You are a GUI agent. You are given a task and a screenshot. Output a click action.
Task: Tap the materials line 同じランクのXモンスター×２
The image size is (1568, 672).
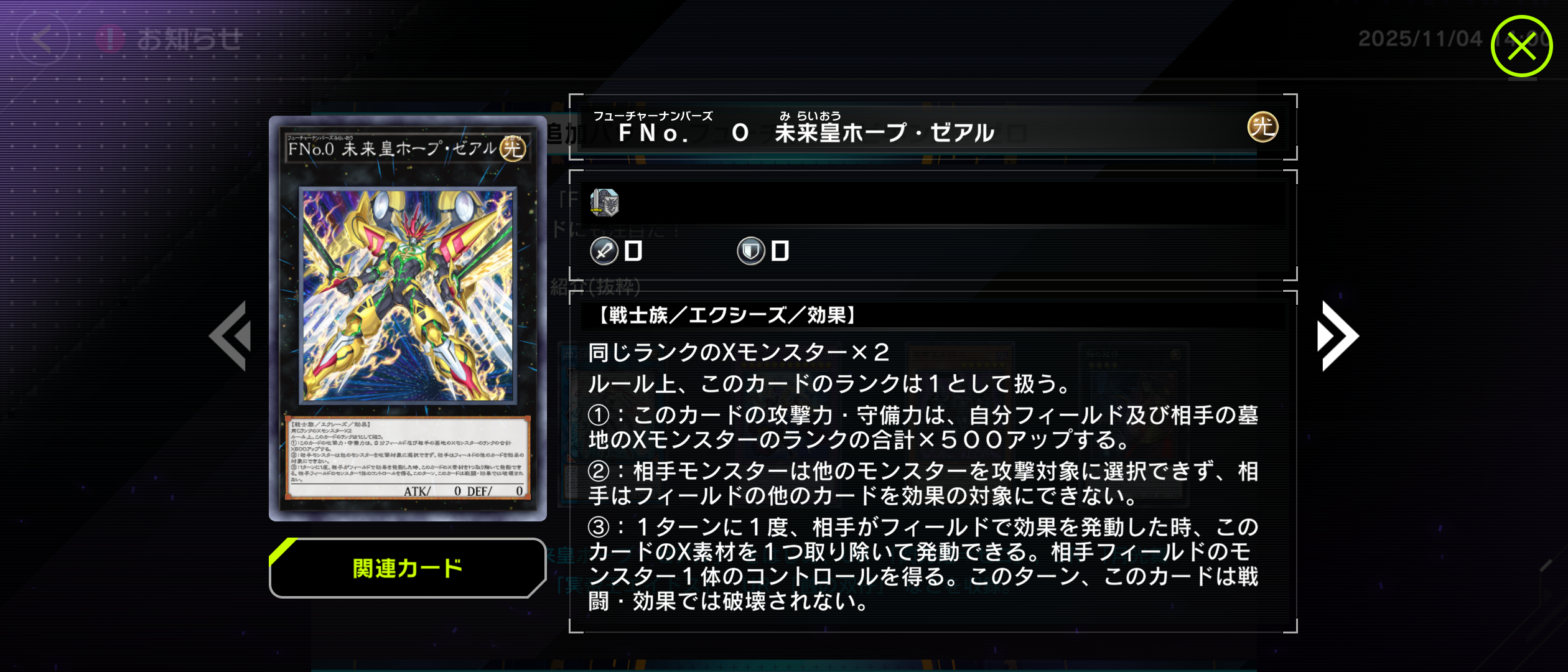click(x=739, y=353)
